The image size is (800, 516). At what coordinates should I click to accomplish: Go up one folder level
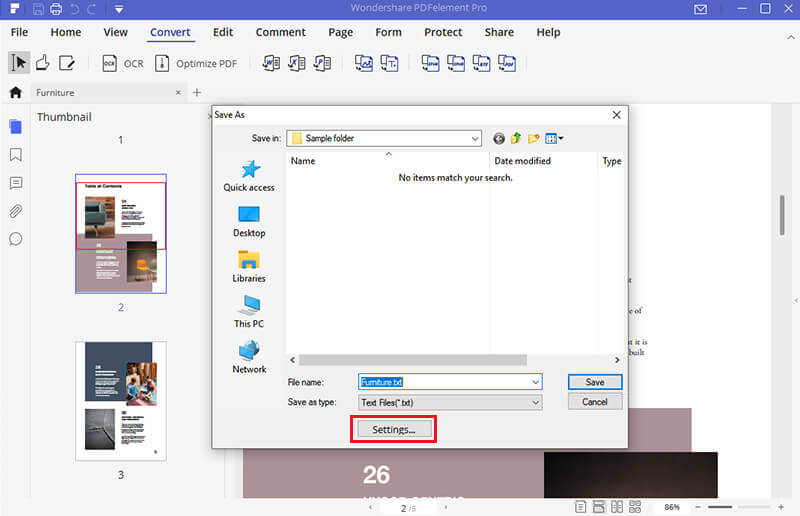(516, 138)
